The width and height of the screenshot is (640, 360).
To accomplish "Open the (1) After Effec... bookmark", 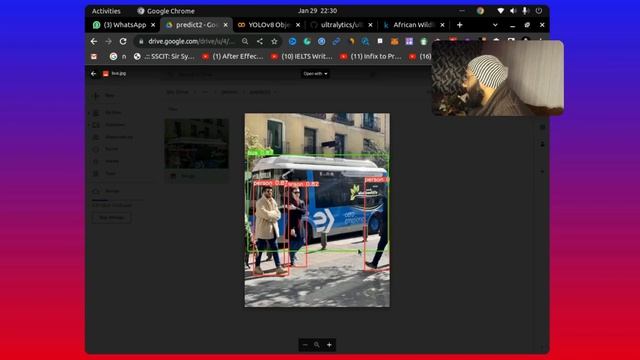I will pyautogui.click(x=233, y=56).
